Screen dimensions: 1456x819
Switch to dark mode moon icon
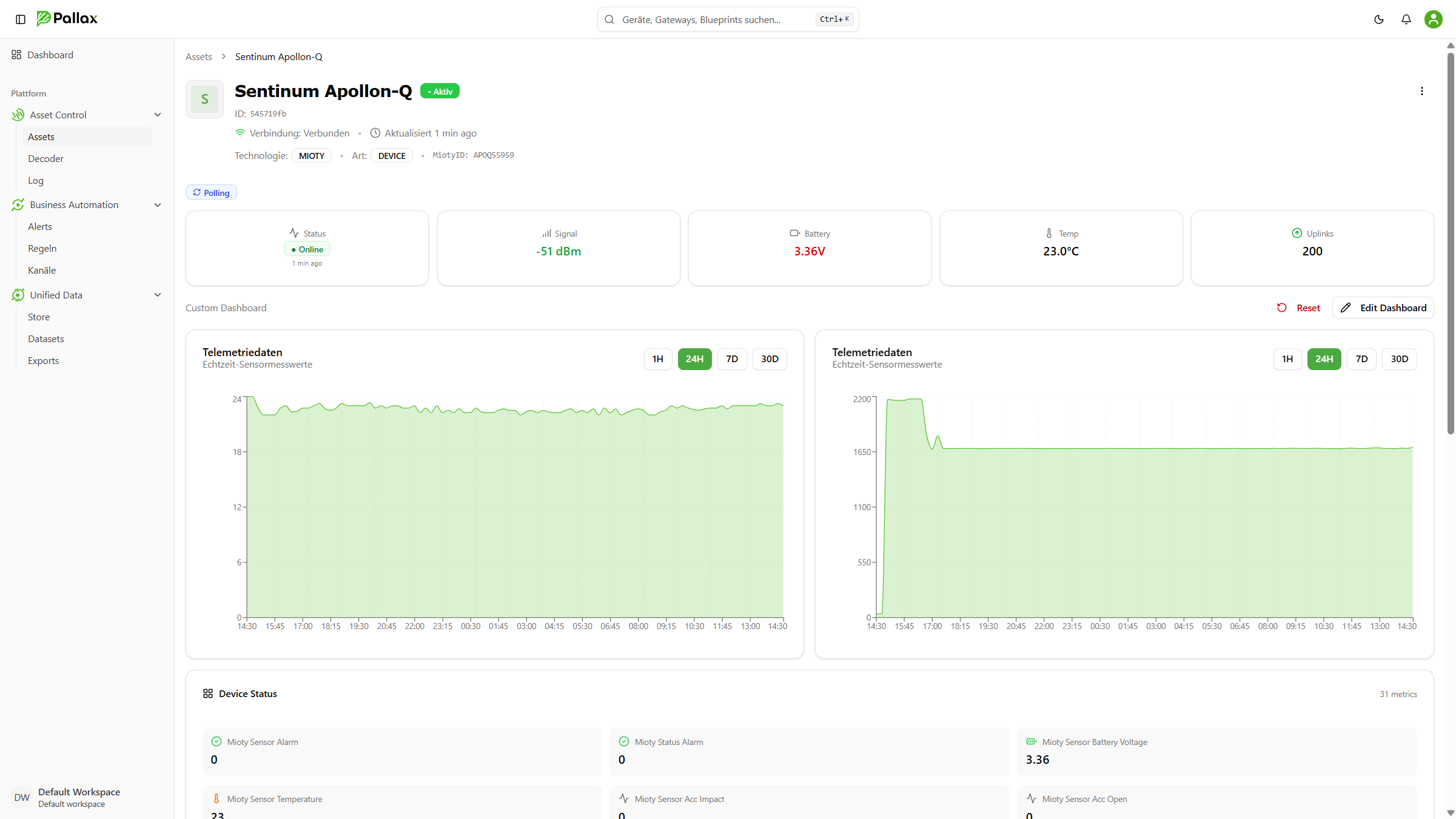pos(1378,19)
